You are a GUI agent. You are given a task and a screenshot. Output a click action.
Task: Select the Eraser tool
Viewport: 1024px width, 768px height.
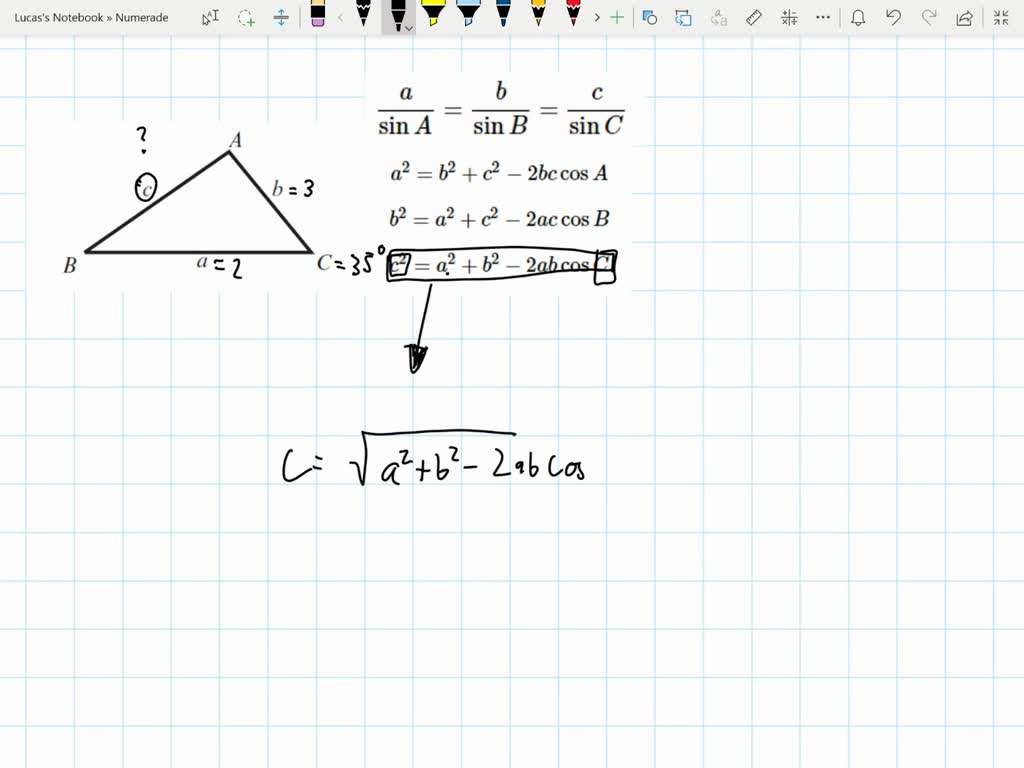tap(320, 17)
